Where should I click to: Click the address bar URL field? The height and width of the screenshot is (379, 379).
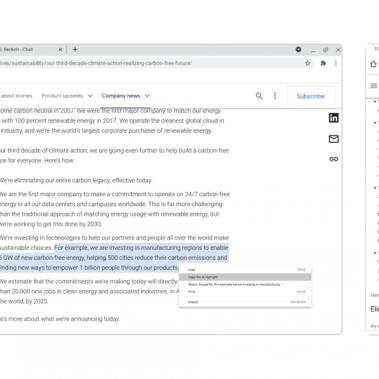click(x=150, y=63)
